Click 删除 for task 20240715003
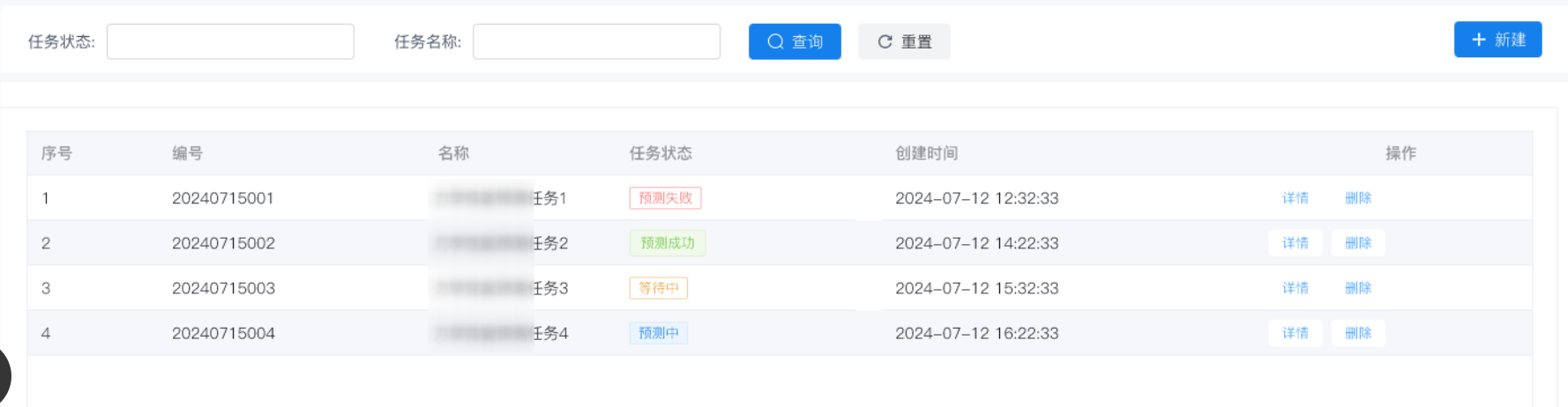 pos(1358,288)
